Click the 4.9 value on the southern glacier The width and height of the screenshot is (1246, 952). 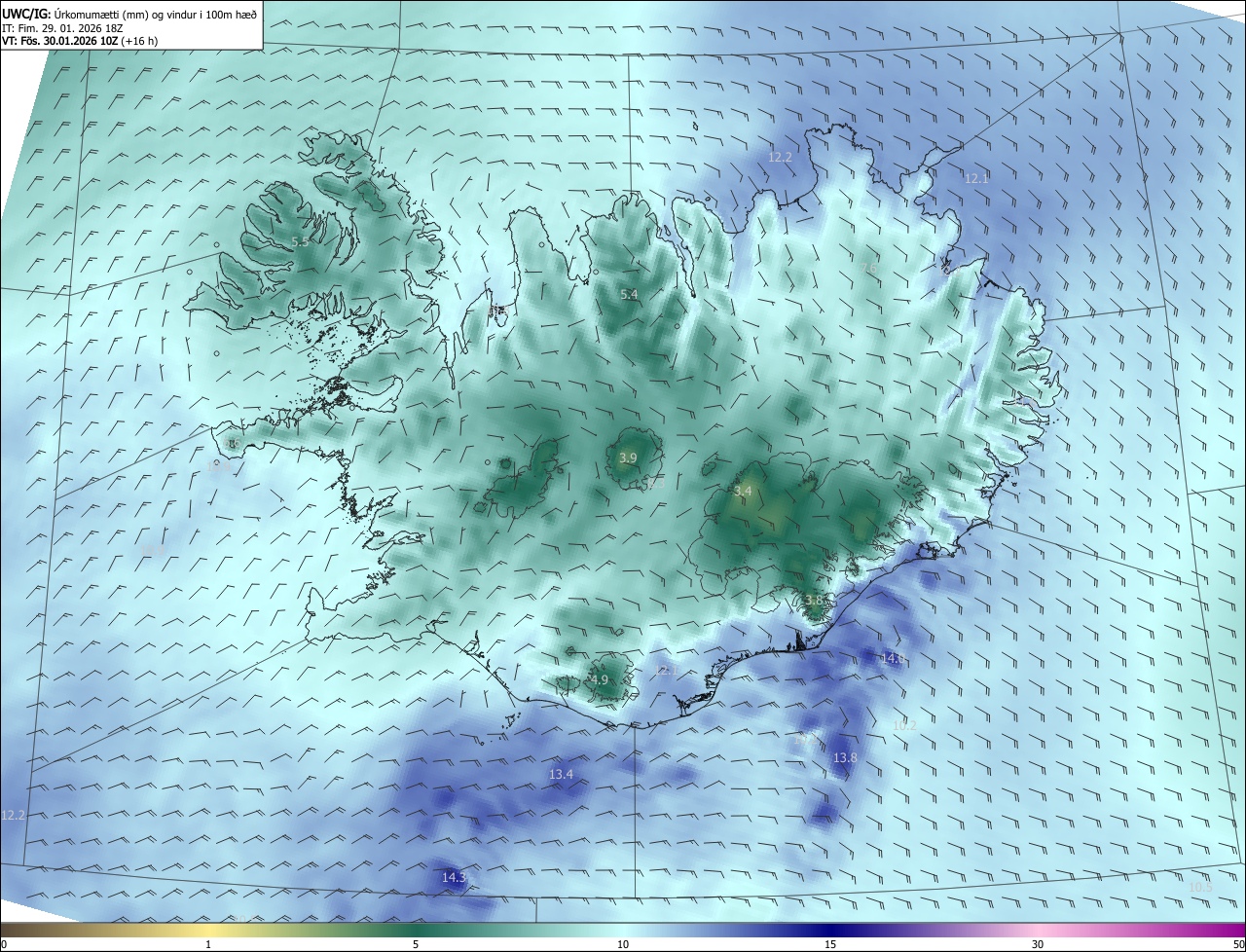599,679
